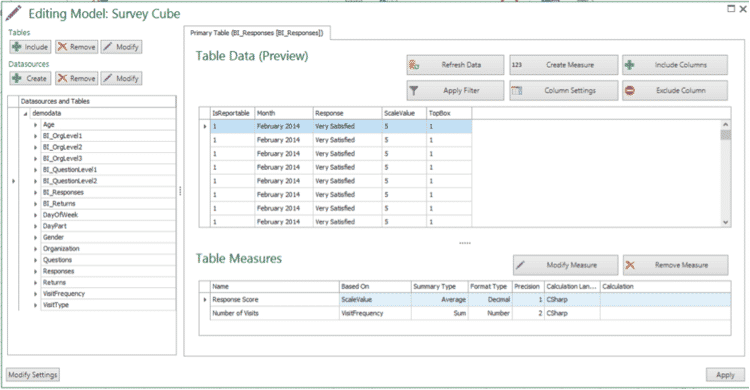This screenshot has height=390, width=750.
Task: Click the Apply button
Action: pyautogui.click(x=725, y=375)
